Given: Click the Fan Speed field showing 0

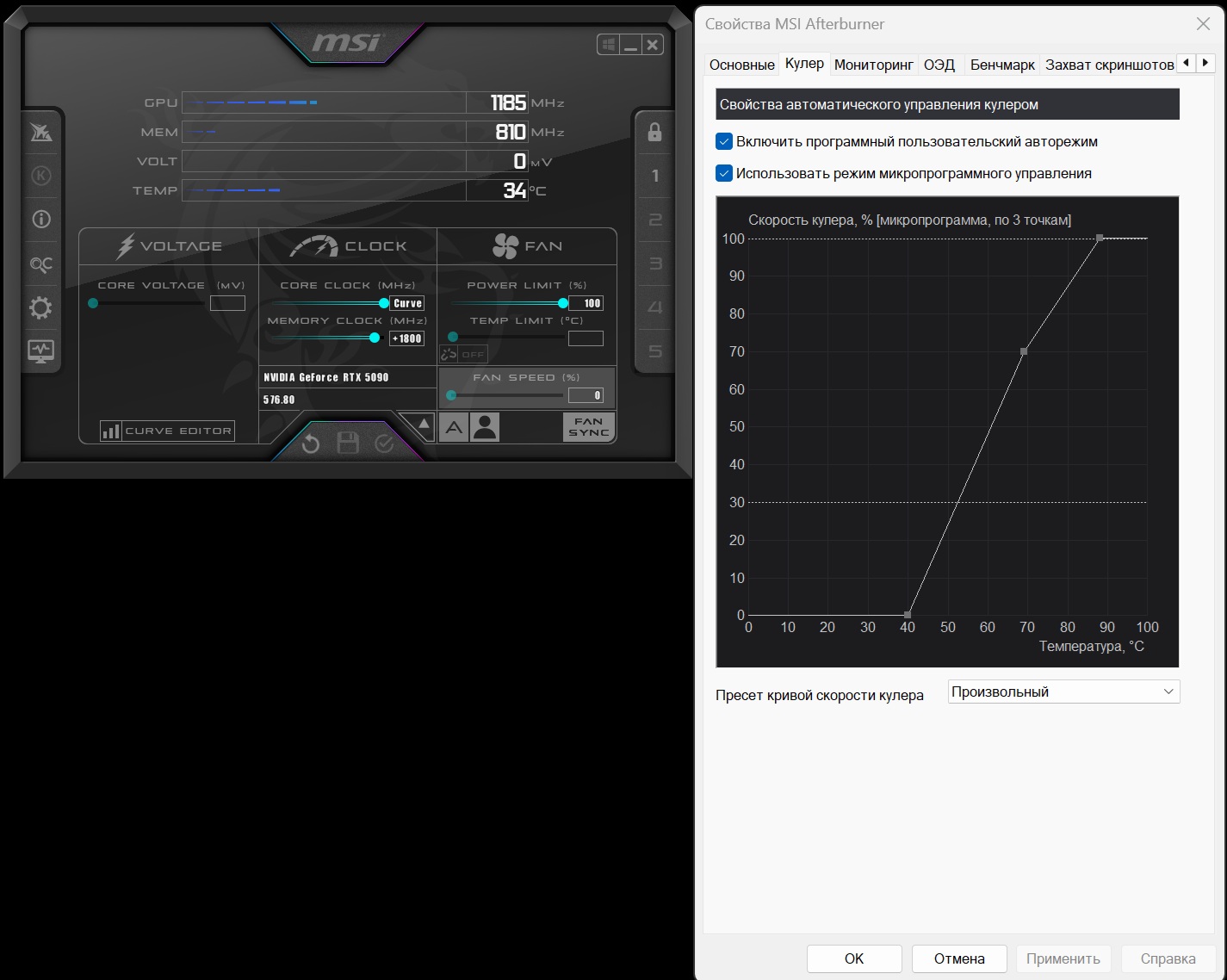Looking at the screenshot, I should pyautogui.click(x=586, y=395).
